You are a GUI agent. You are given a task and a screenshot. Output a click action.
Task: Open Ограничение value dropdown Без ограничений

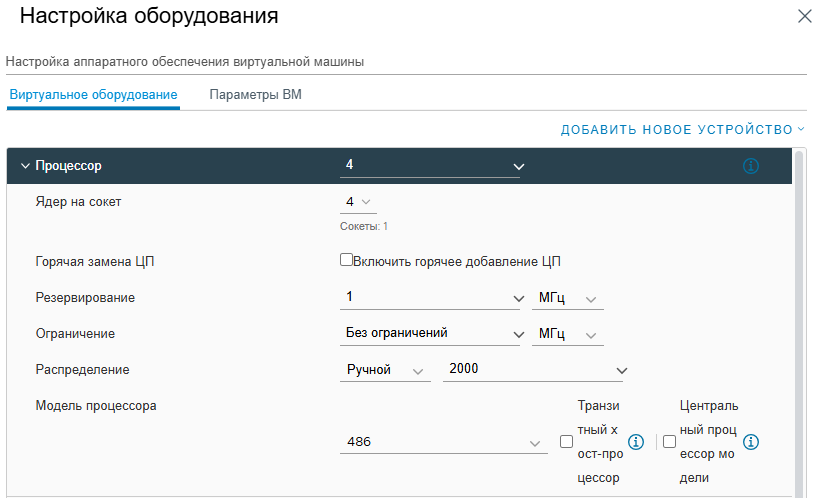(432, 334)
